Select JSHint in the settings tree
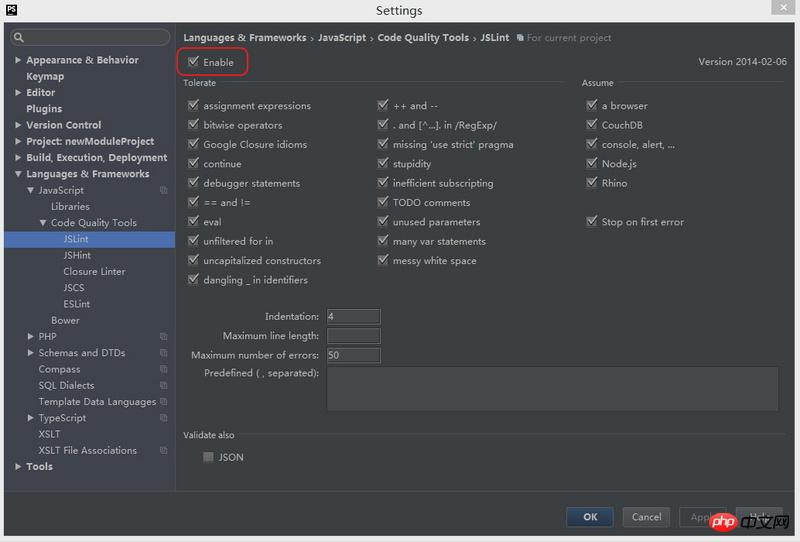 [x=77, y=255]
